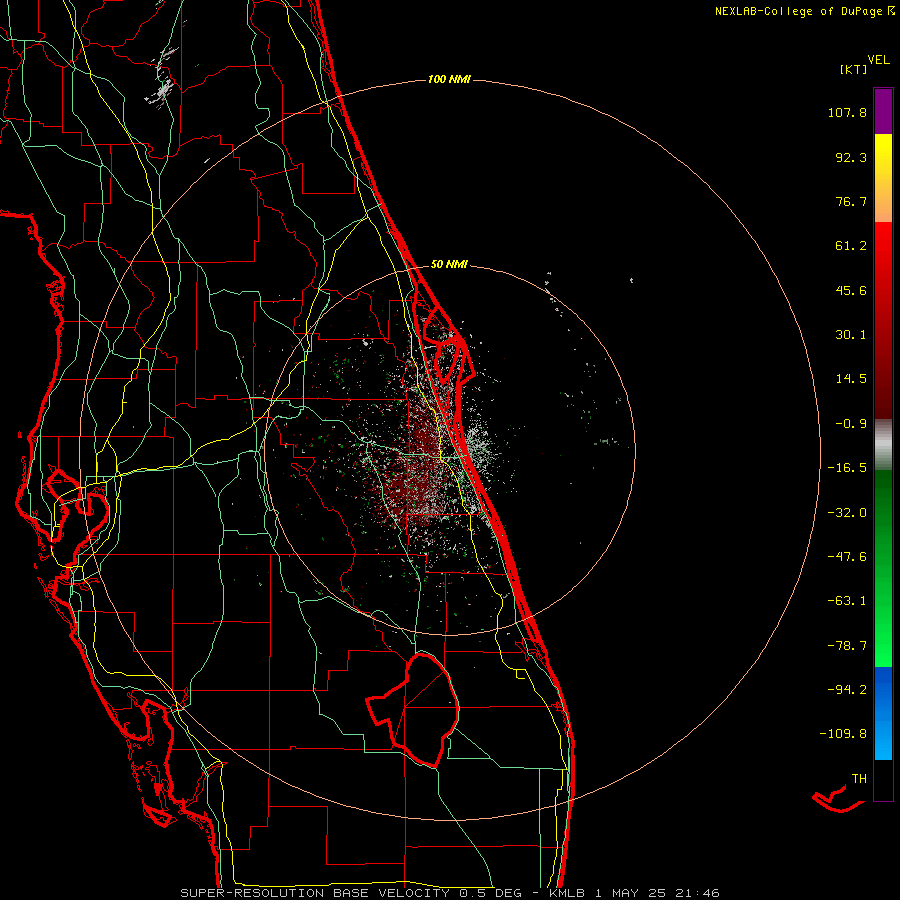Click the -32.0 legend value

pyautogui.click(x=847, y=513)
